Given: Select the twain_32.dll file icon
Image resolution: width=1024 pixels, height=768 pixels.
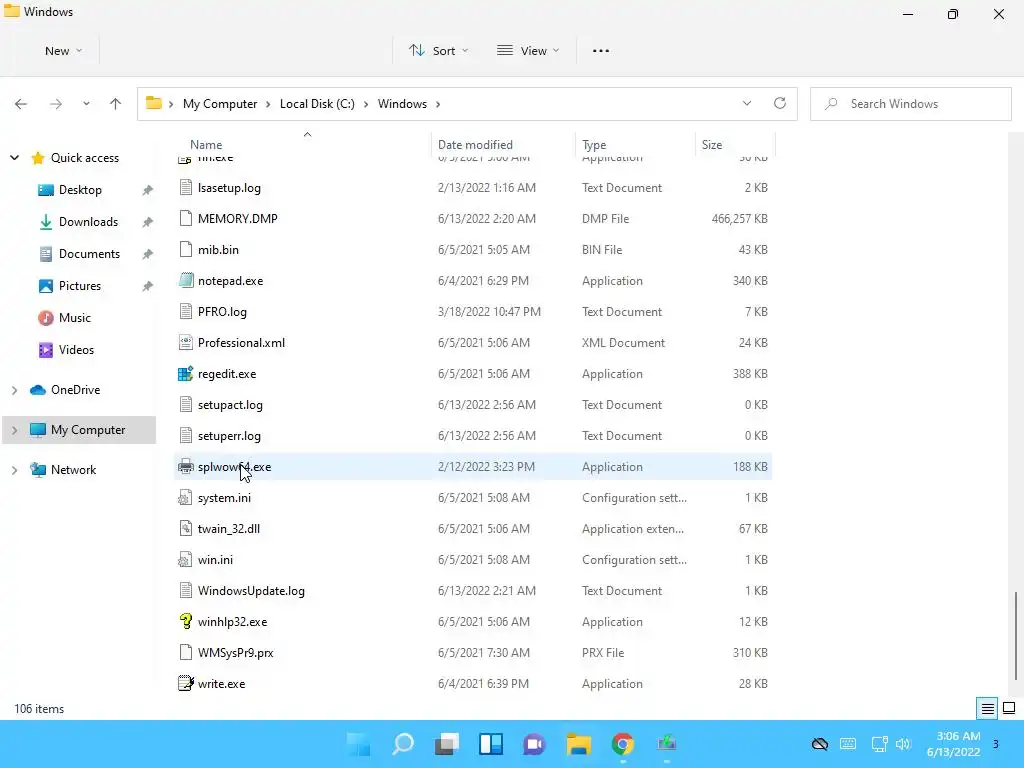Looking at the screenshot, I should point(185,528).
